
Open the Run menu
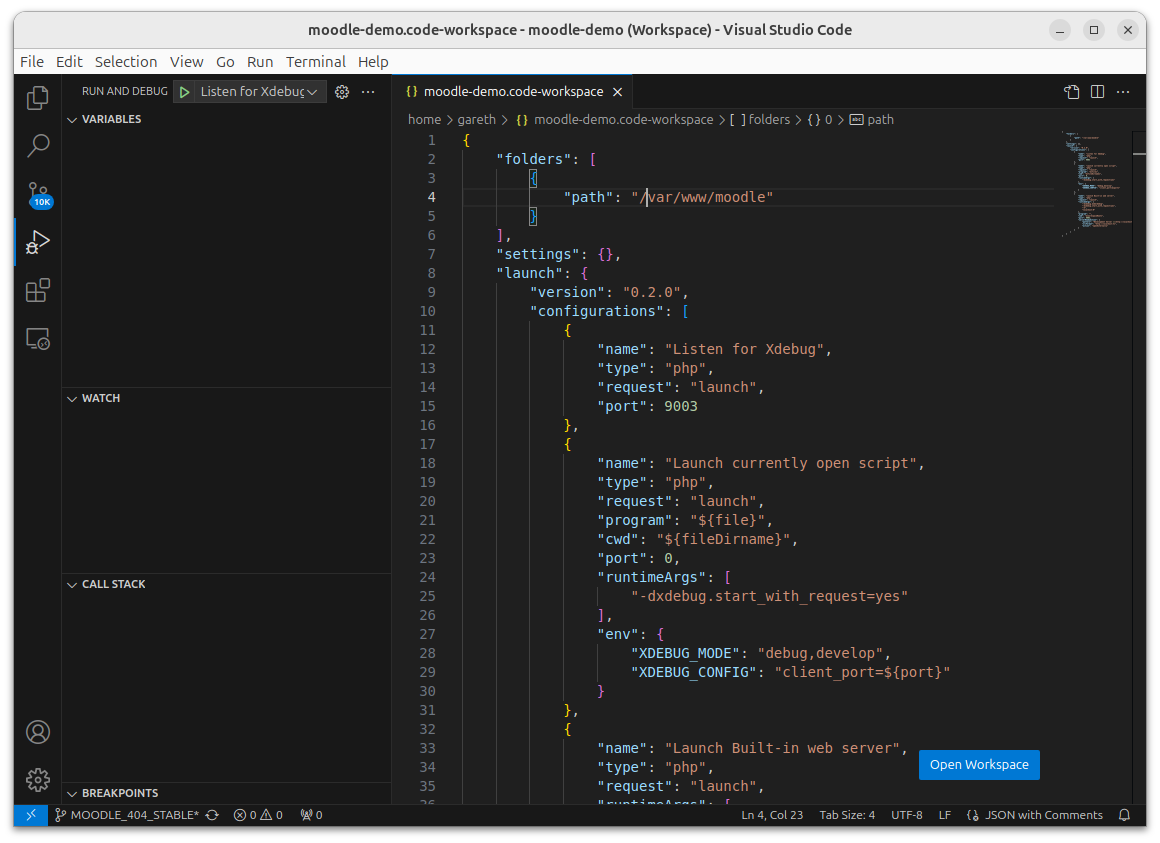coord(260,61)
